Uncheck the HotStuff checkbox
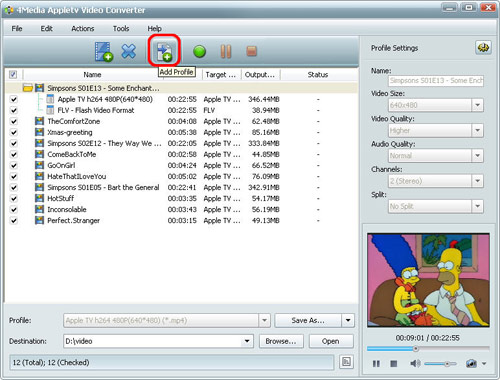 coord(13,198)
